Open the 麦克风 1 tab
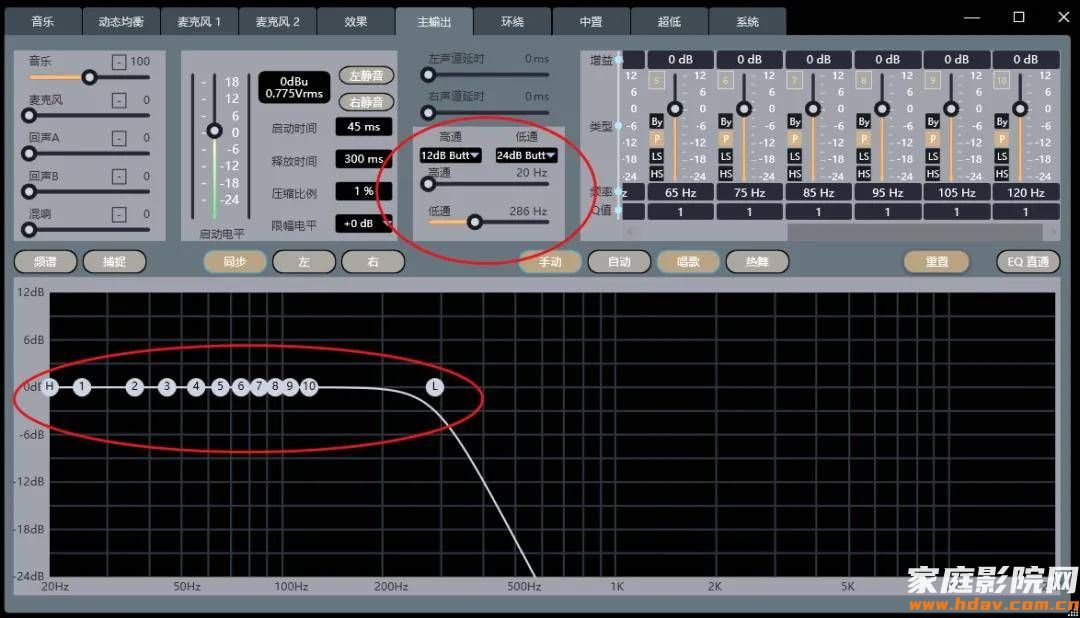This screenshot has width=1080, height=618. point(199,21)
